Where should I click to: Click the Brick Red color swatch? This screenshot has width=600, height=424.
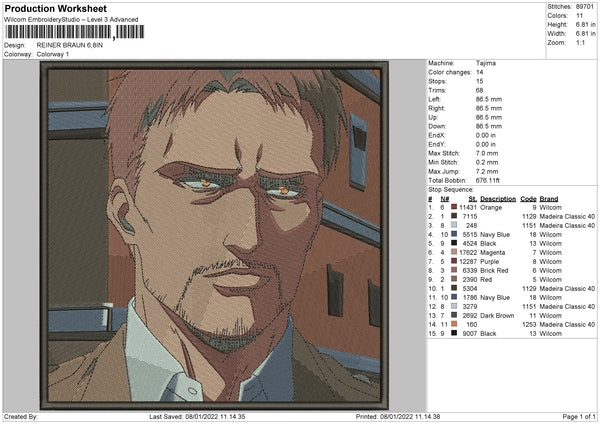[454, 270]
